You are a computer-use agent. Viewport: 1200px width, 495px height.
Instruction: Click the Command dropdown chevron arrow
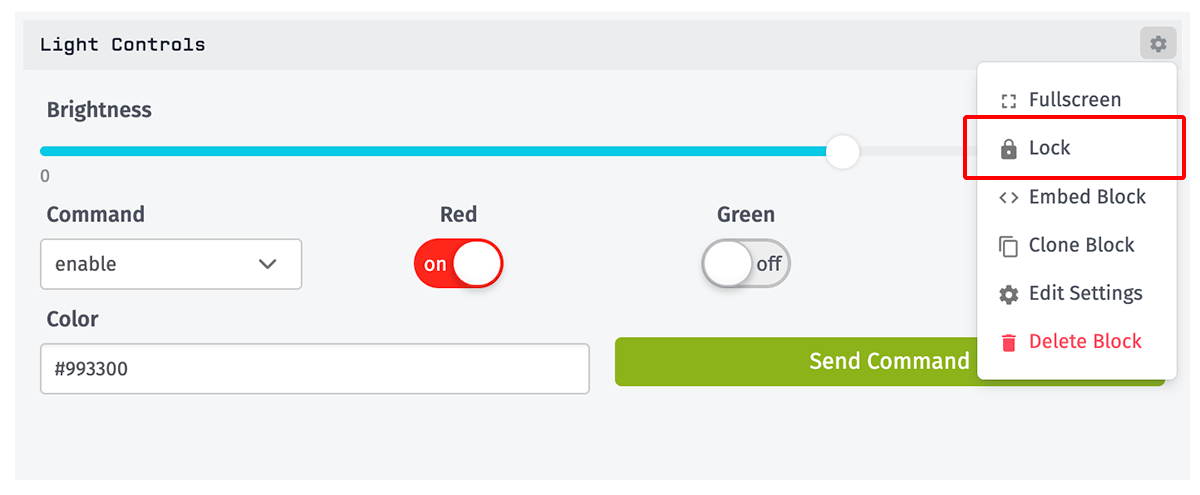point(267,264)
